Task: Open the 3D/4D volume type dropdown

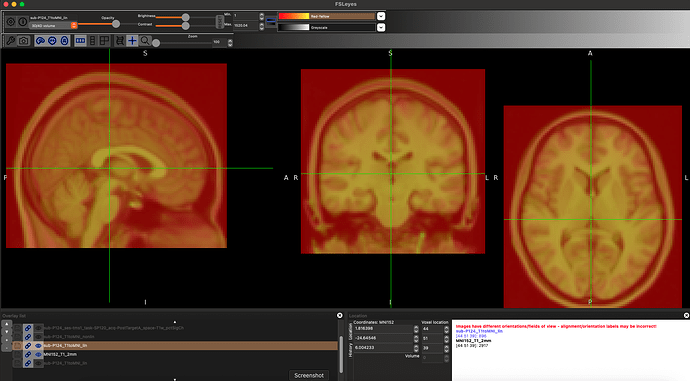Action: click(53, 26)
